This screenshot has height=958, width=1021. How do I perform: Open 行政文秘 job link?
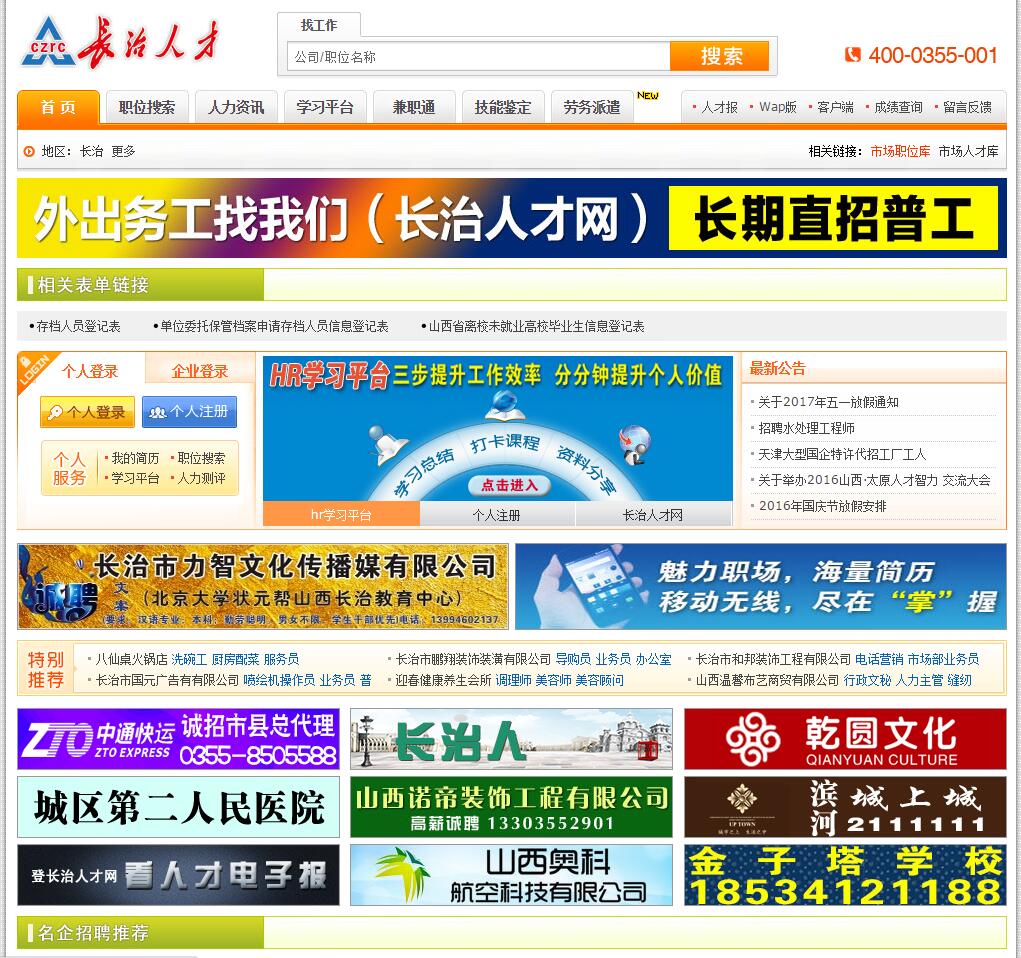pos(867,680)
